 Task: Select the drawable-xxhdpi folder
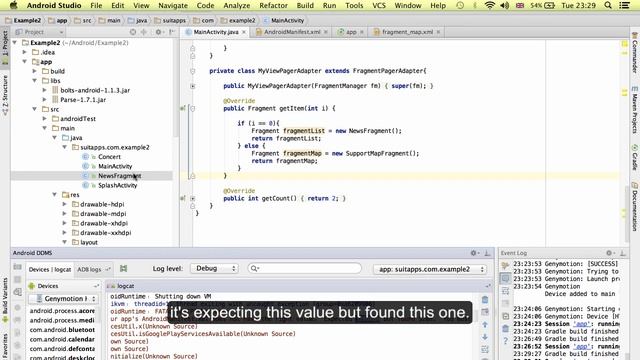105,233
